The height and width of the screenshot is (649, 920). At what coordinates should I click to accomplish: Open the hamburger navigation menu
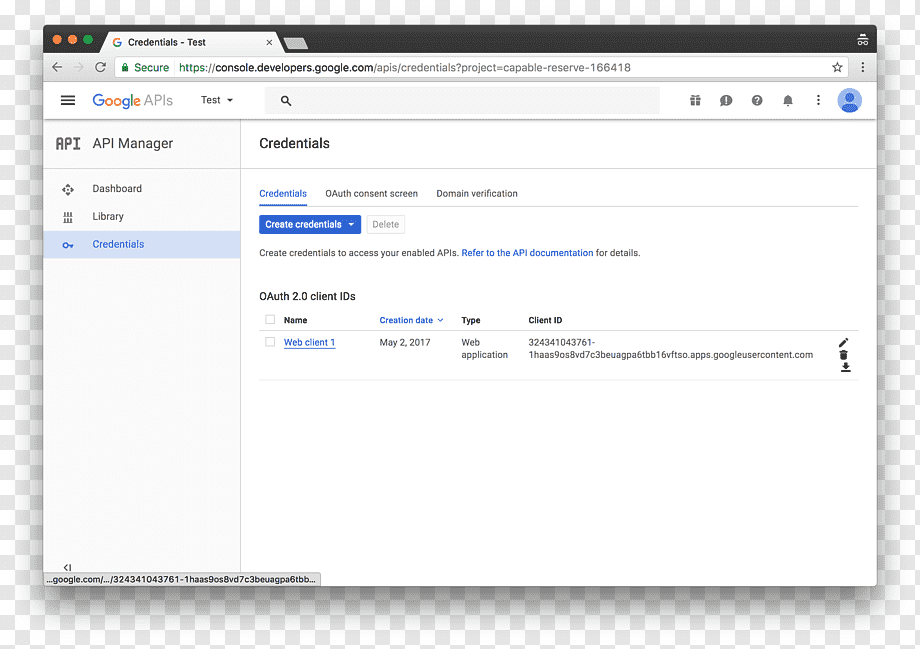(68, 100)
